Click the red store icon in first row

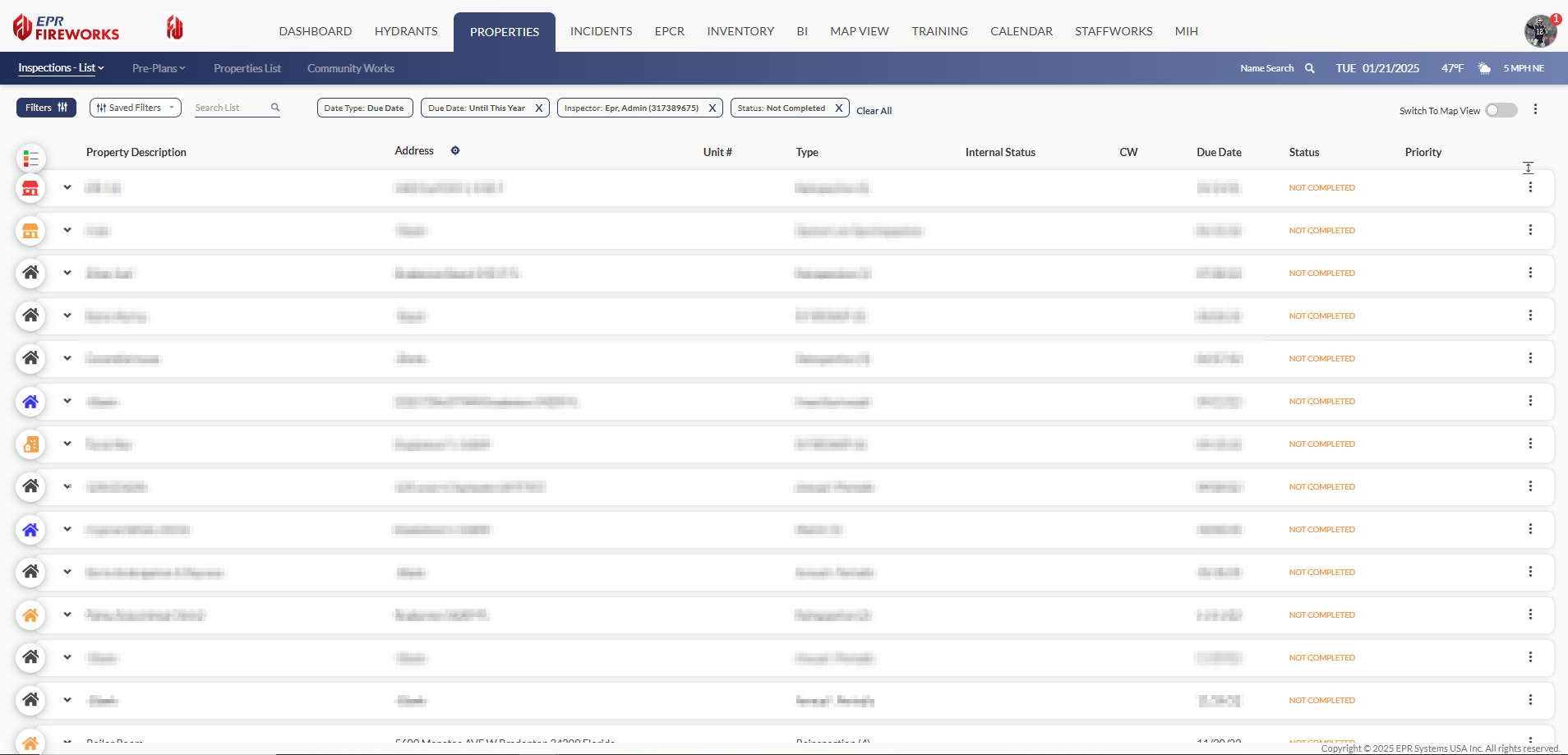tap(30, 188)
